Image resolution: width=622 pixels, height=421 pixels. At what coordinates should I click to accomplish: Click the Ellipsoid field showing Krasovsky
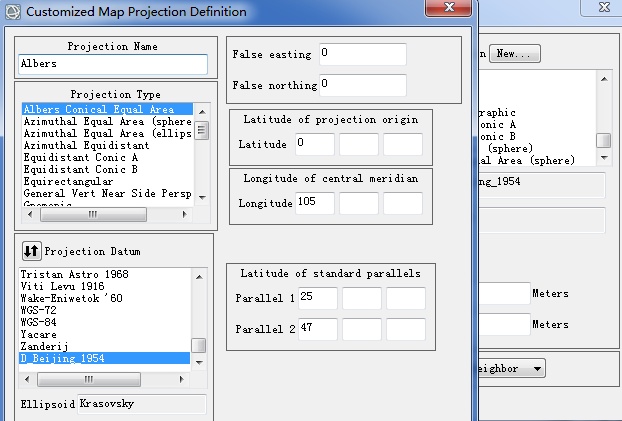coord(142,404)
